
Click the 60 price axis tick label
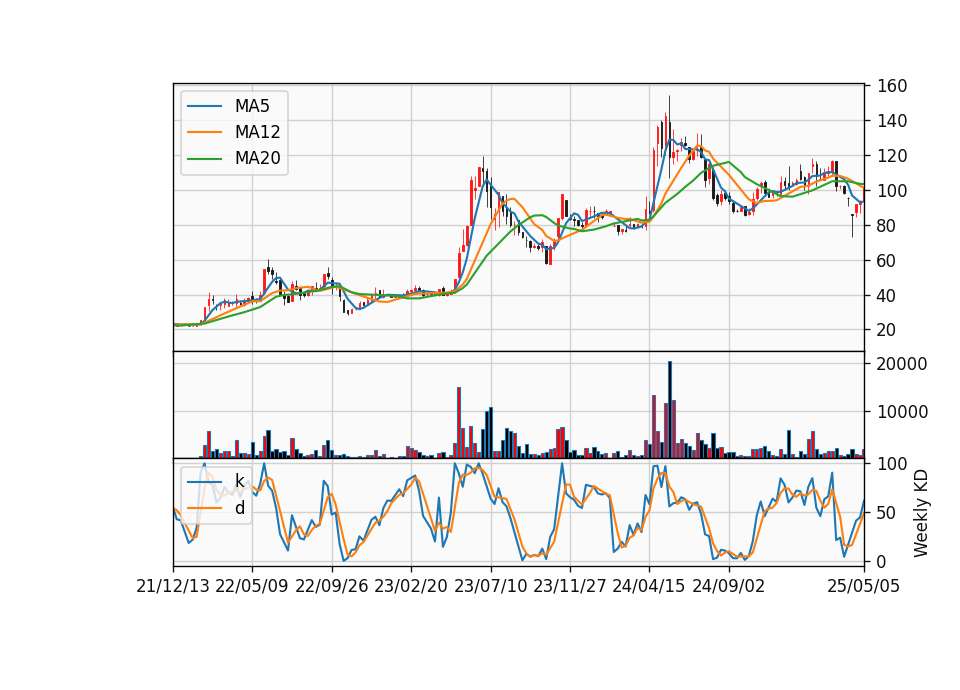tap(887, 261)
